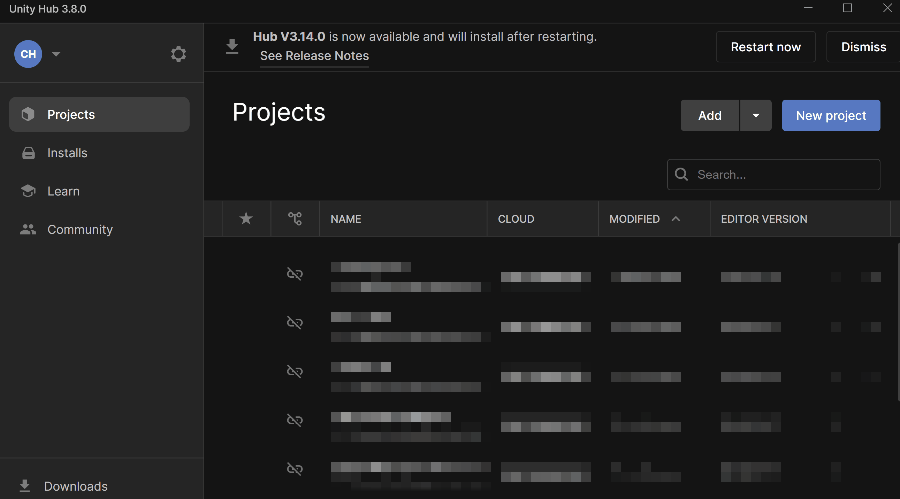The height and width of the screenshot is (499, 900).
Task: Click Restart now to update Hub
Action: (x=765, y=47)
